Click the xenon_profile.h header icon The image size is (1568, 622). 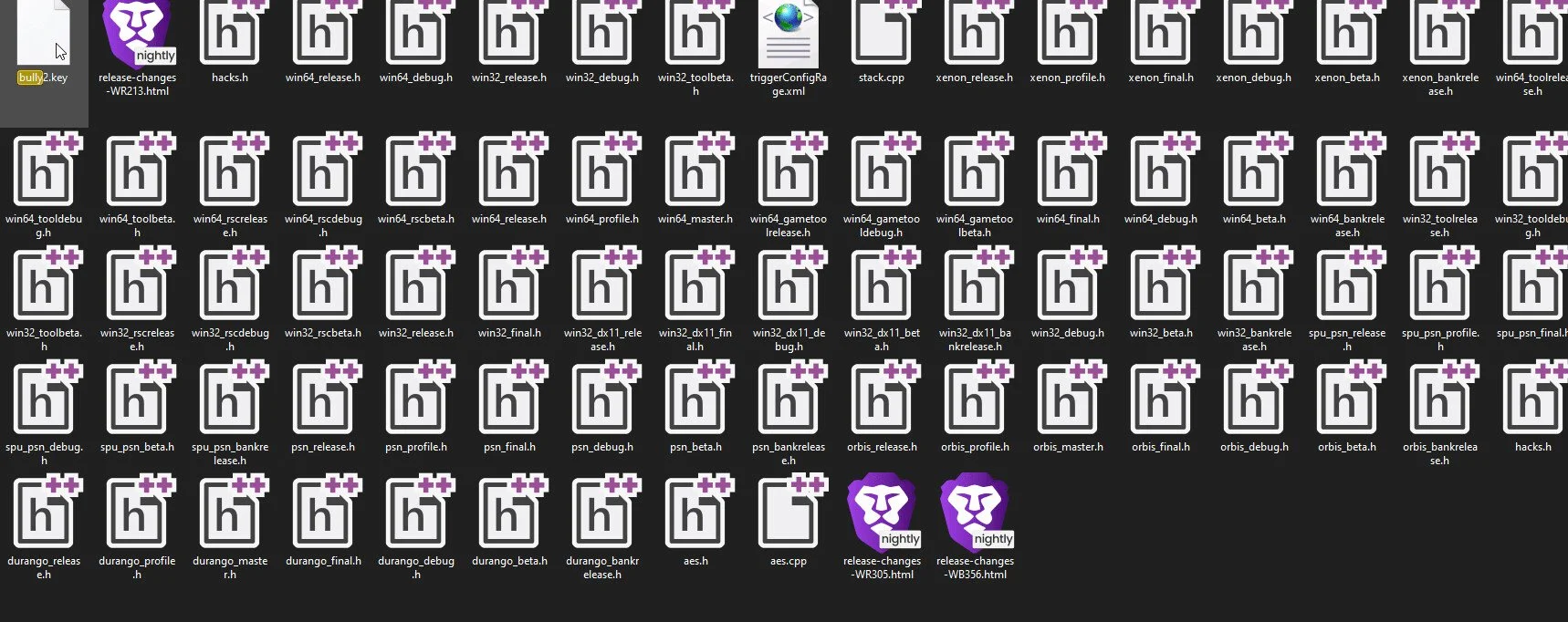click(1067, 35)
